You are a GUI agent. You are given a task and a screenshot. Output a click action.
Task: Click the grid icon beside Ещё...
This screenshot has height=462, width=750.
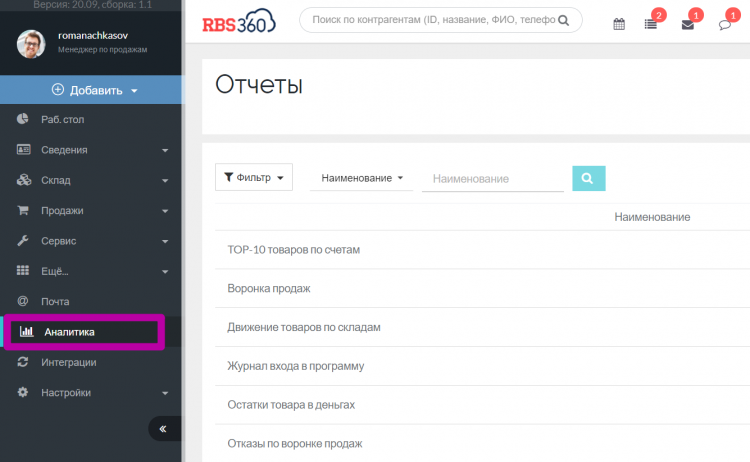23,270
